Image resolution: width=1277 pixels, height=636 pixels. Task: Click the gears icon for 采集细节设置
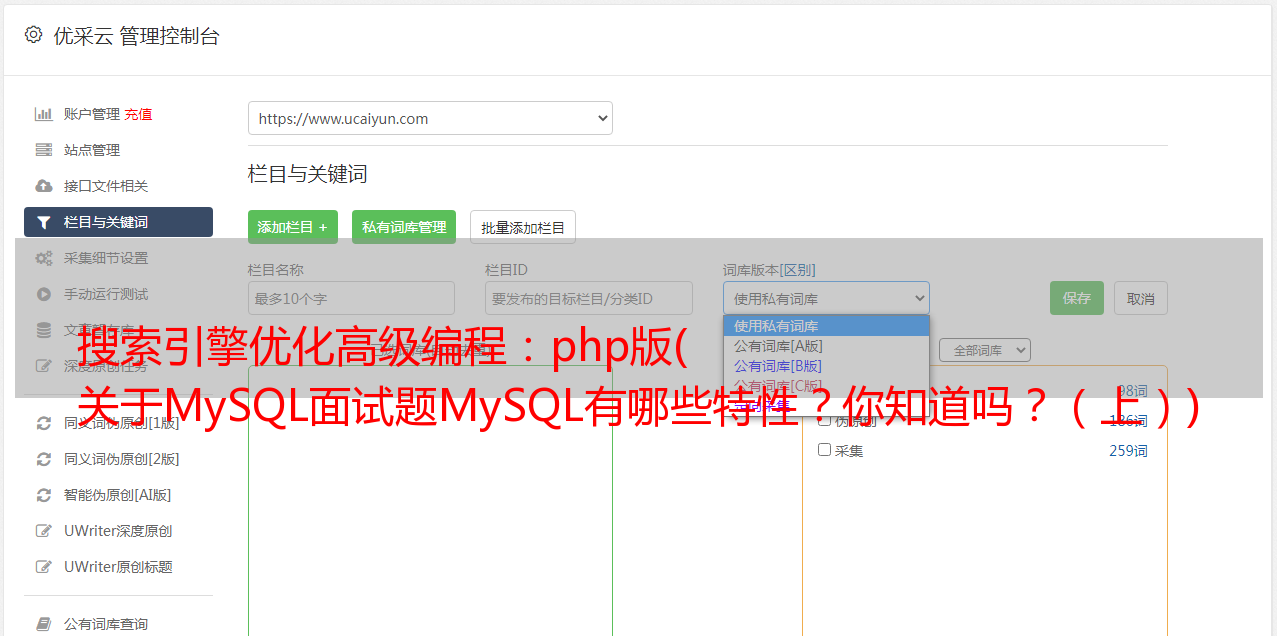pyautogui.click(x=44, y=258)
